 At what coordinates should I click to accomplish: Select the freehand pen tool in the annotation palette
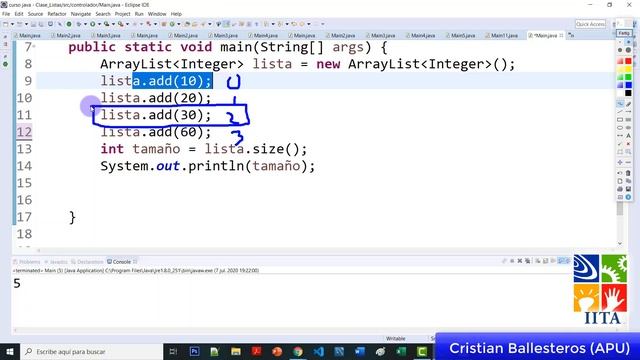pyautogui.click(x=620, y=104)
